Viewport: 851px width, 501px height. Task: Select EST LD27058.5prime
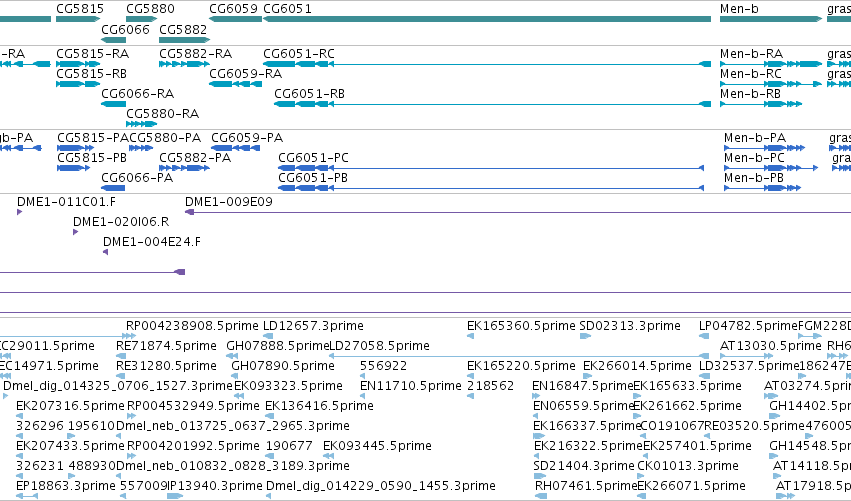coord(379,346)
